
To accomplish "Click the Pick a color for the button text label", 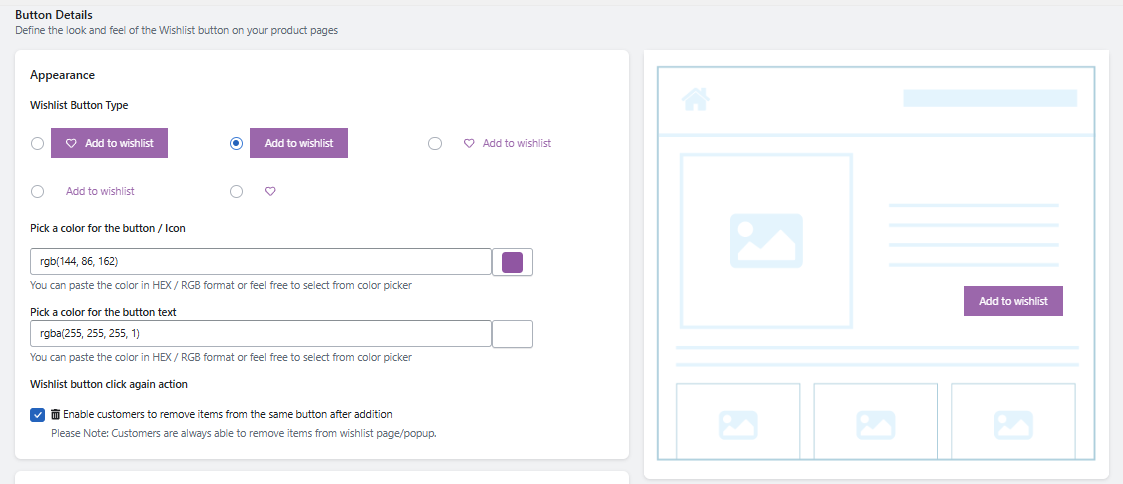I will 103,312.
